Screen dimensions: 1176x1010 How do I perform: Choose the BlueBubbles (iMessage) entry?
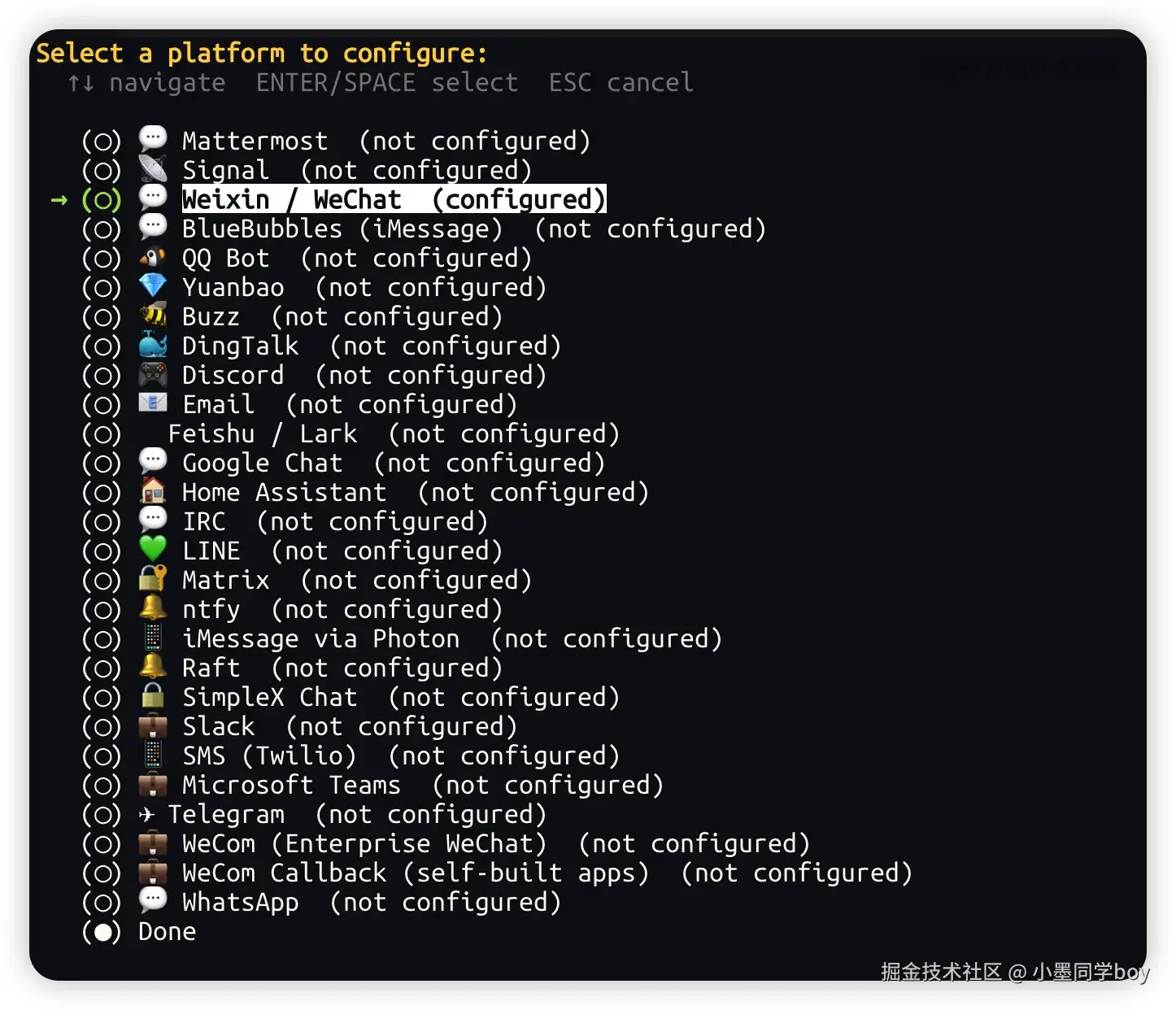point(473,229)
